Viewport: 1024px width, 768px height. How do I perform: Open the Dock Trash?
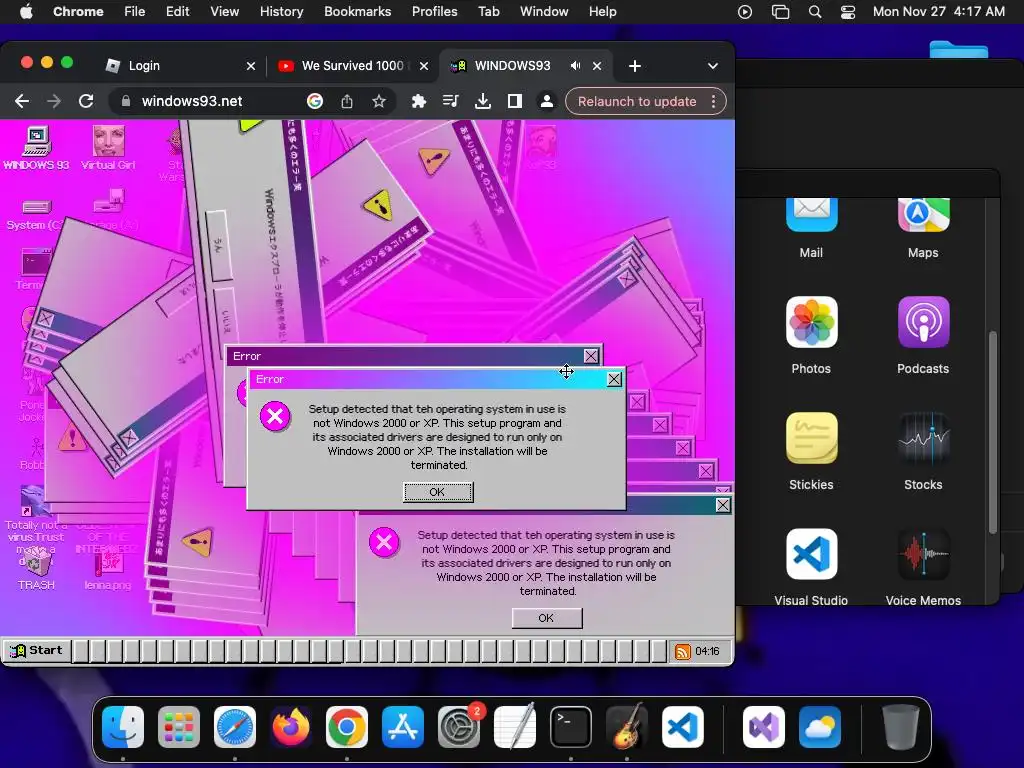pyautogui.click(x=901, y=727)
